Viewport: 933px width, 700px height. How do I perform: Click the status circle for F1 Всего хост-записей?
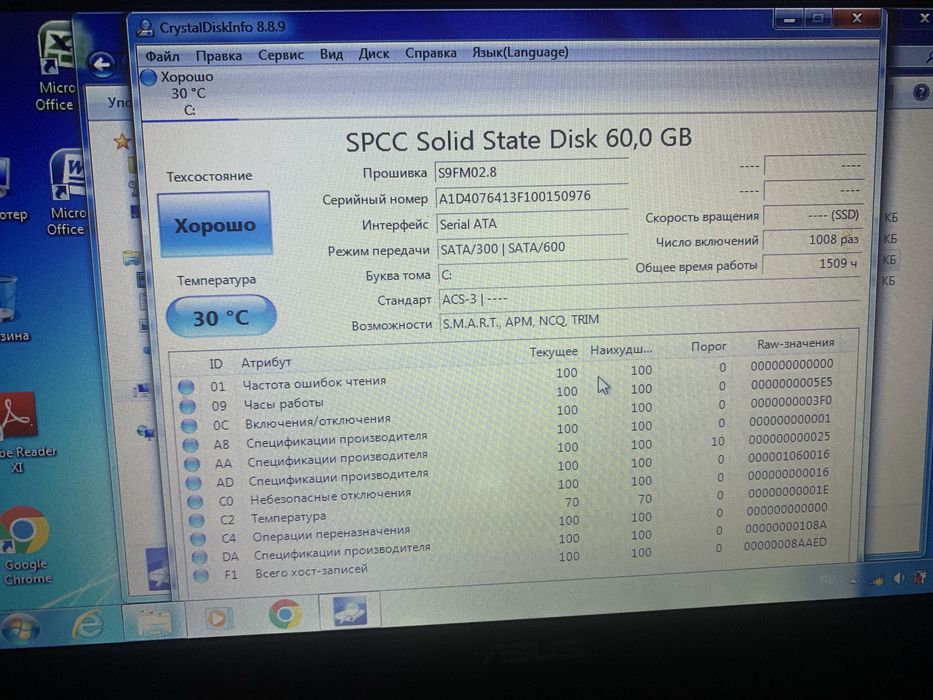(201, 576)
